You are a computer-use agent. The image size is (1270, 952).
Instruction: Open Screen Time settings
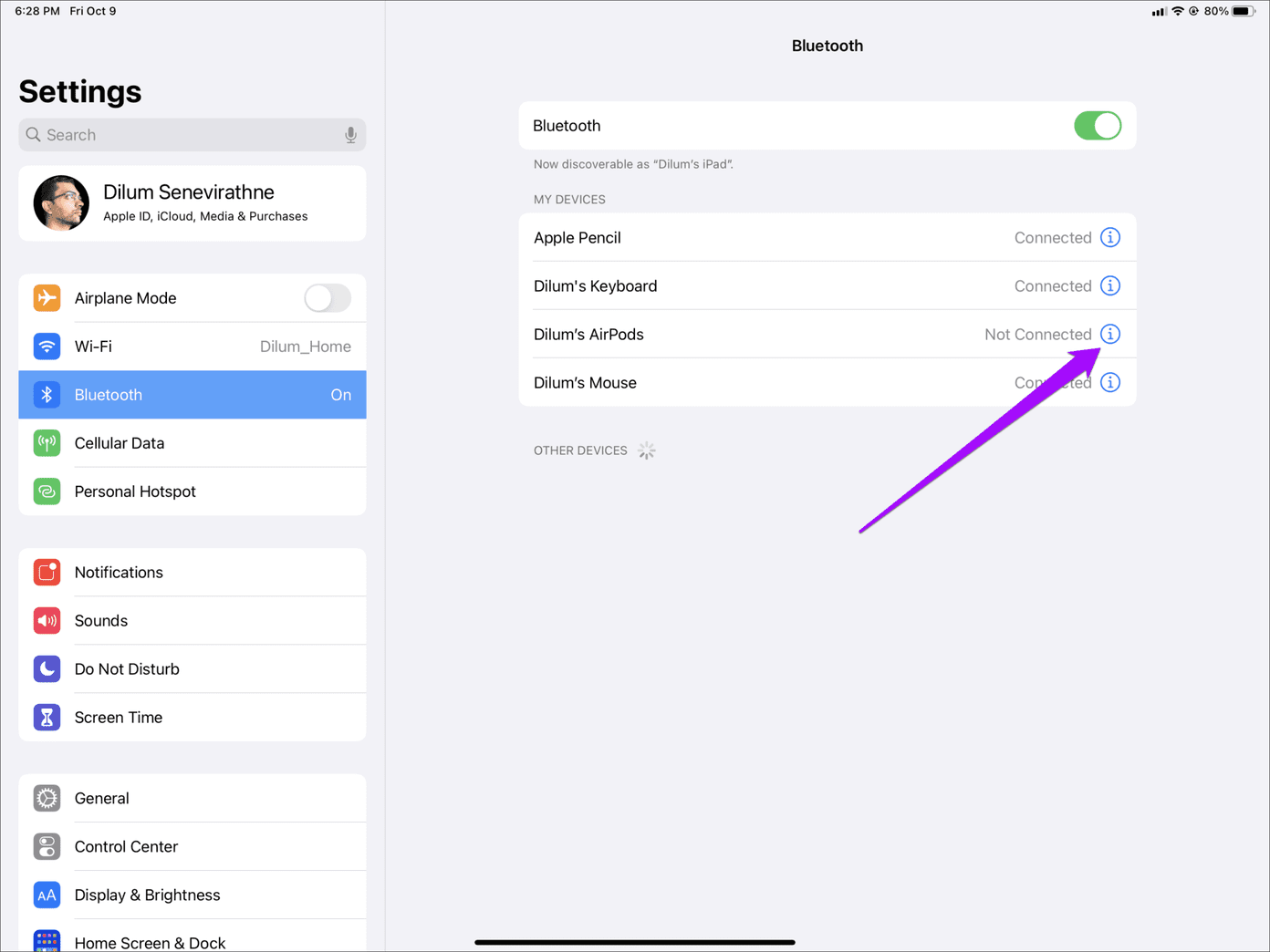[x=193, y=718]
